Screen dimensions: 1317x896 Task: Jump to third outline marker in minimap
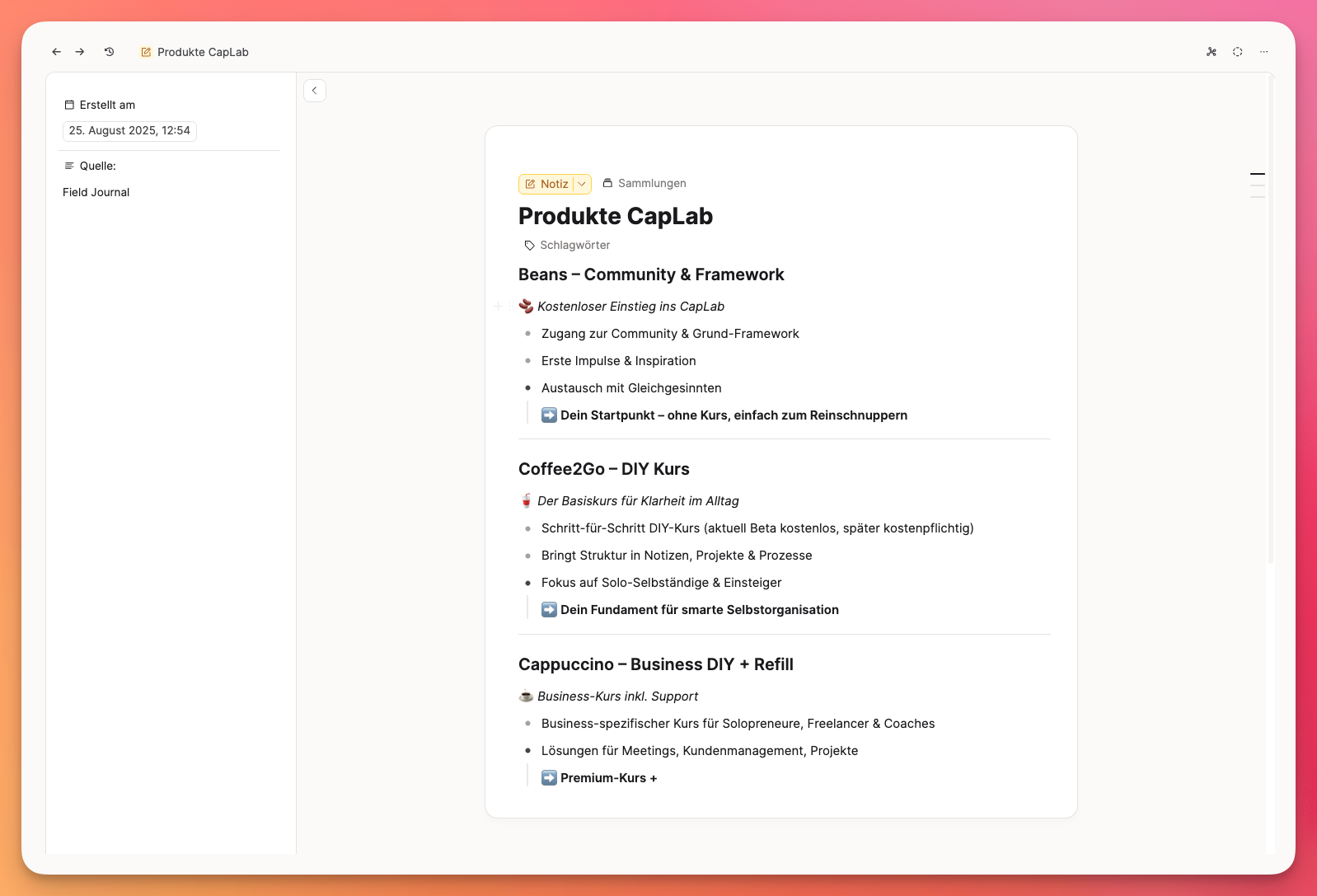1257,197
